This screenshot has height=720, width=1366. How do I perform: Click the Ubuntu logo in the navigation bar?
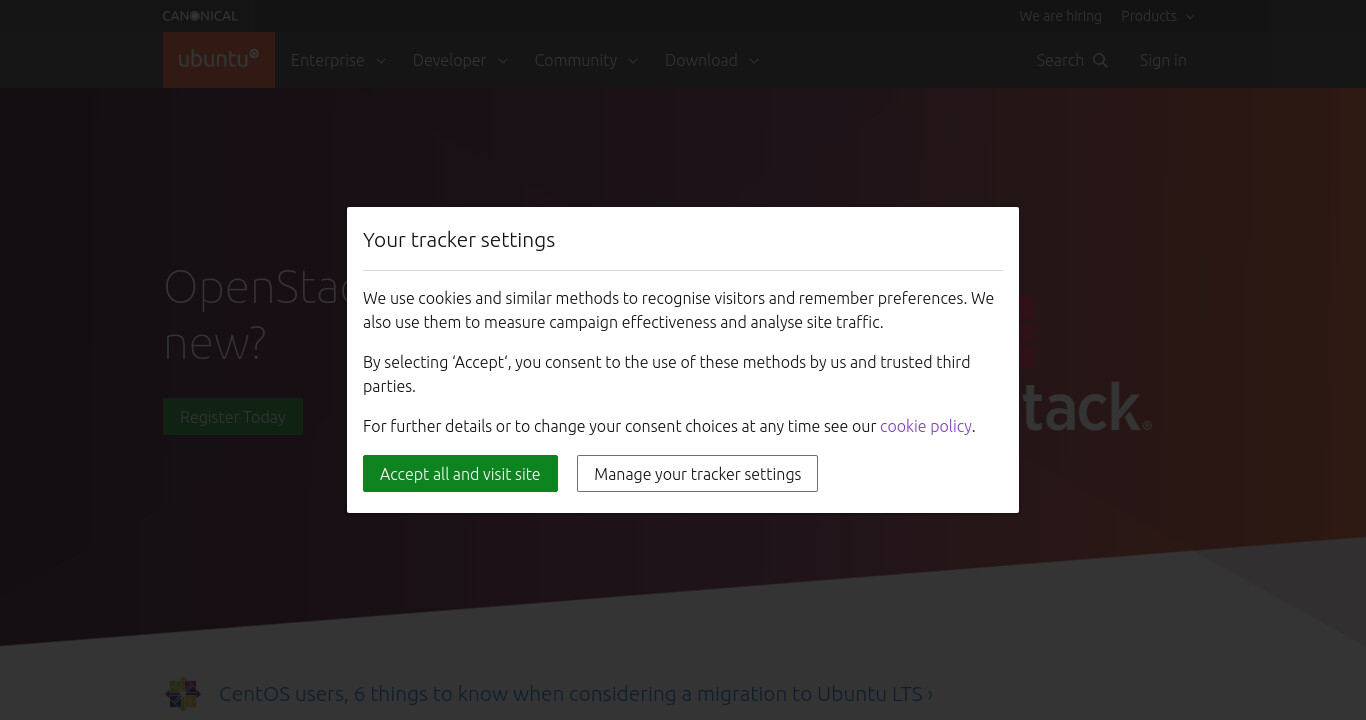tap(219, 60)
